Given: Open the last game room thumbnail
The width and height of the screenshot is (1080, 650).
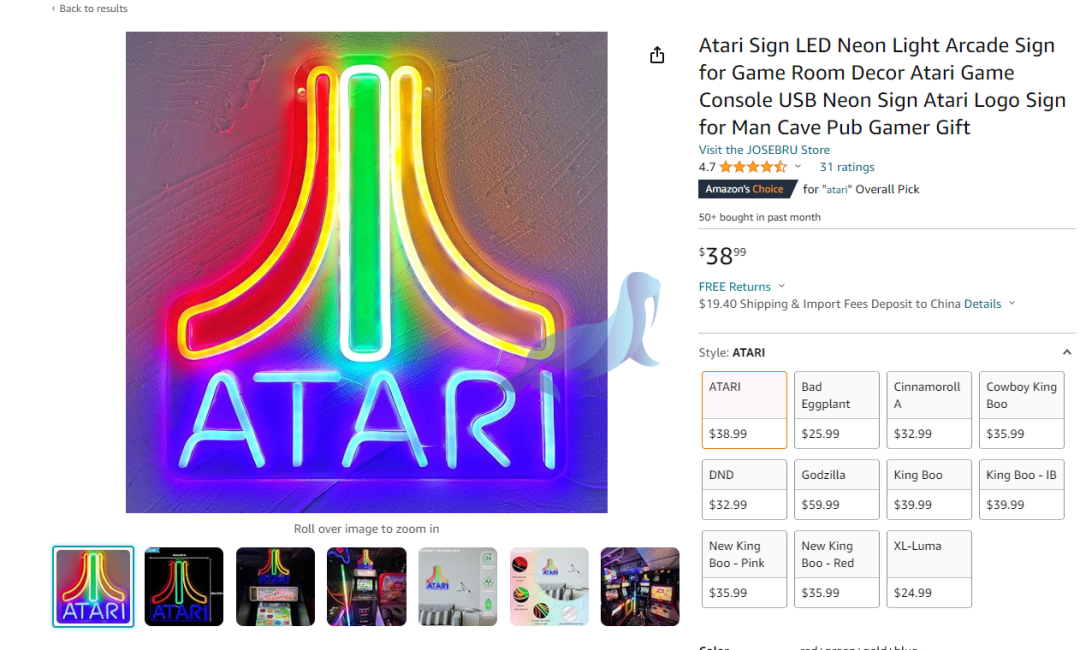Looking at the screenshot, I should (x=640, y=587).
